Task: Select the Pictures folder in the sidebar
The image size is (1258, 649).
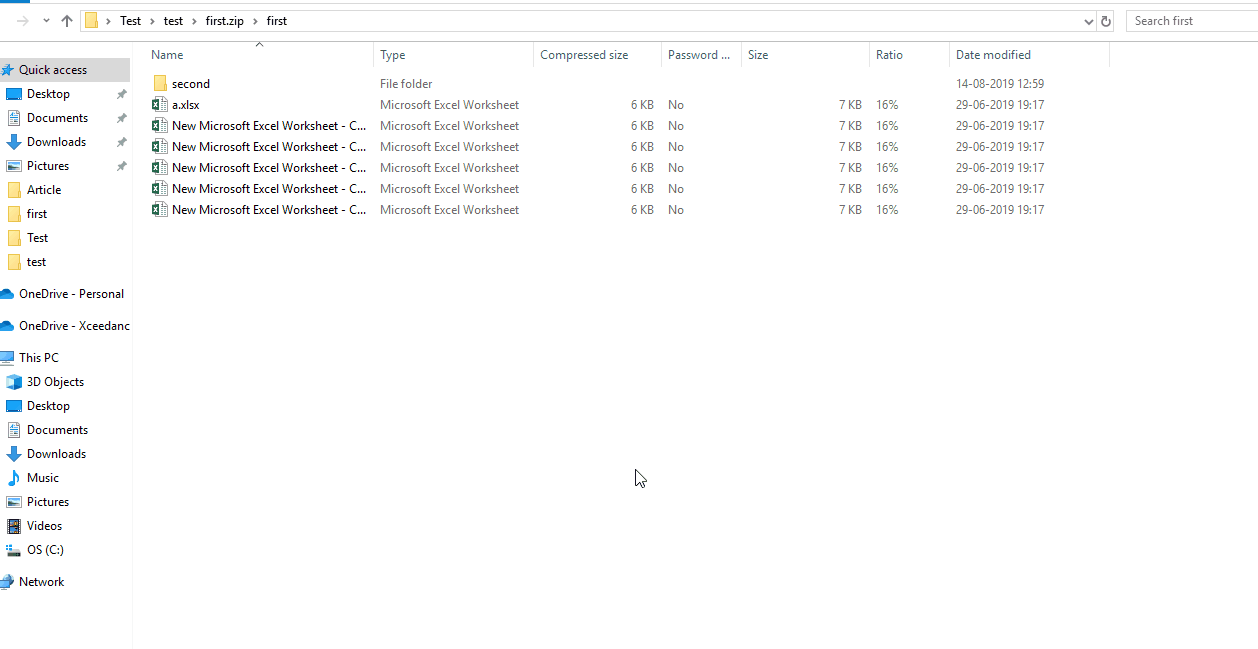Action: click(47, 165)
